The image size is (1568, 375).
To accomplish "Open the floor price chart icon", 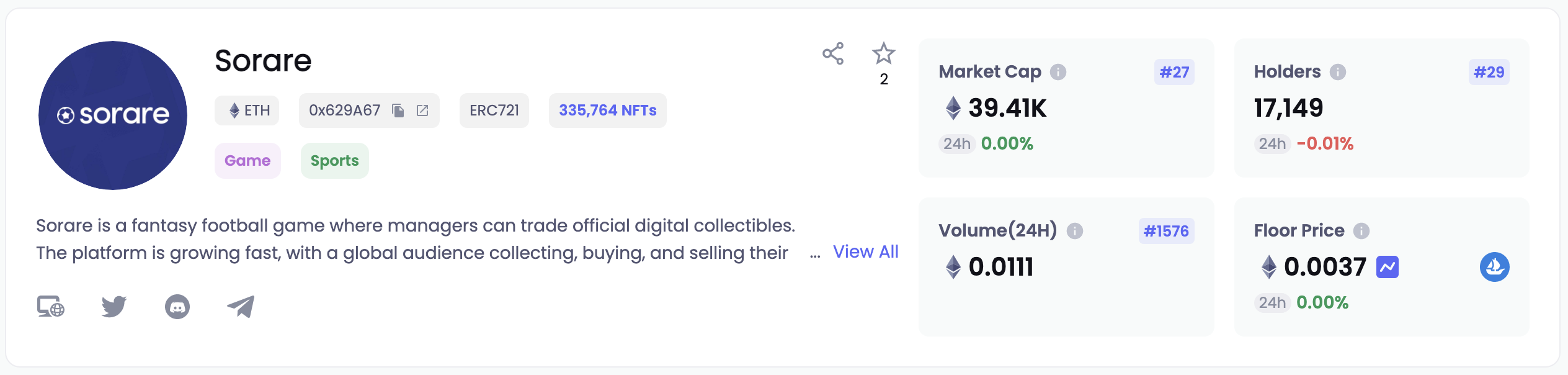I will (x=1388, y=267).
